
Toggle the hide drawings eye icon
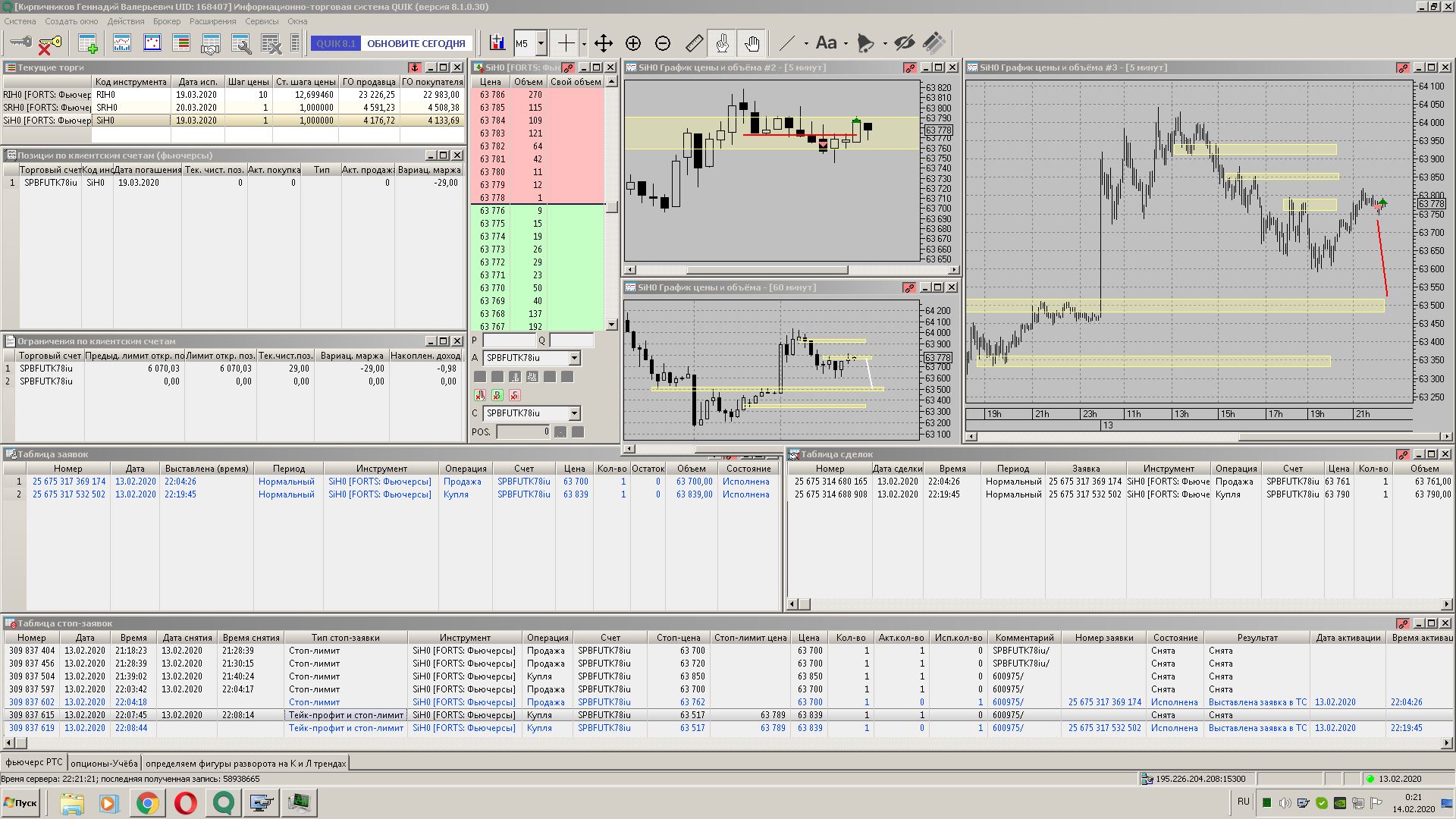[904, 43]
